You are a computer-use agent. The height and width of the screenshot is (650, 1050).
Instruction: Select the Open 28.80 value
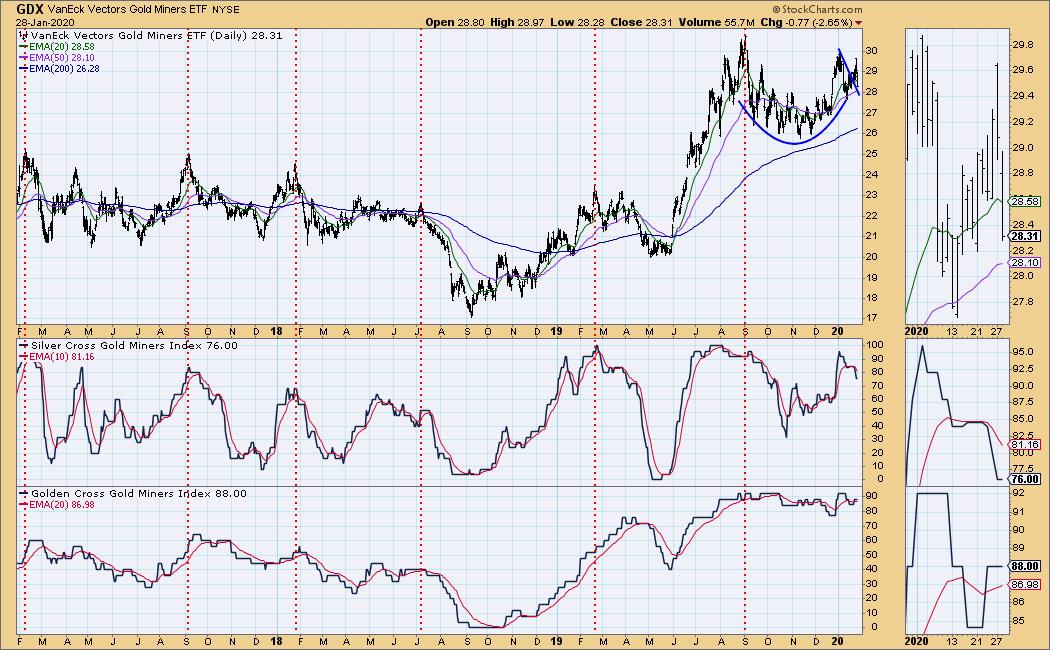coord(455,22)
